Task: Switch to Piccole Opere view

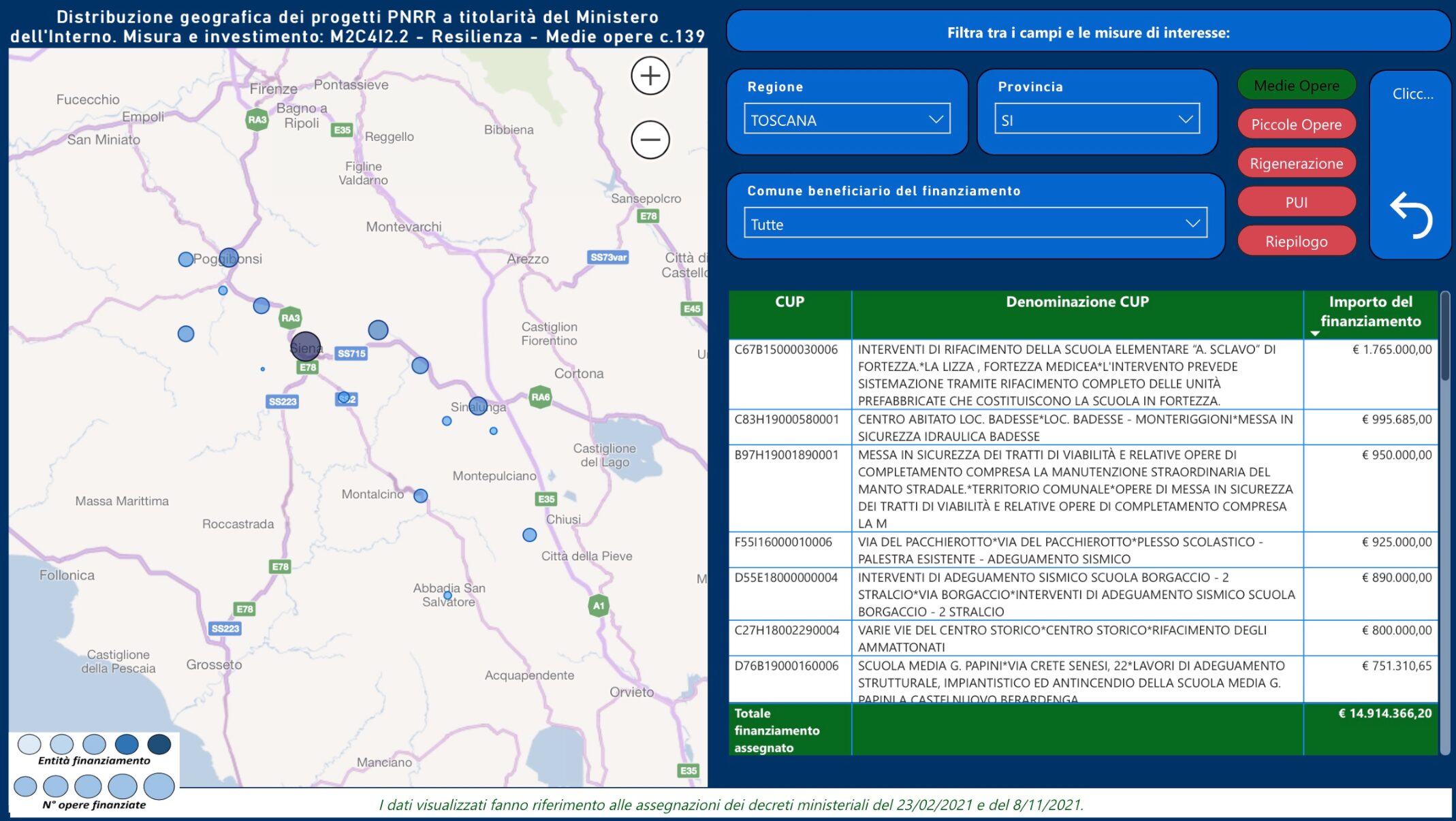Action: tap(1297, 125)
